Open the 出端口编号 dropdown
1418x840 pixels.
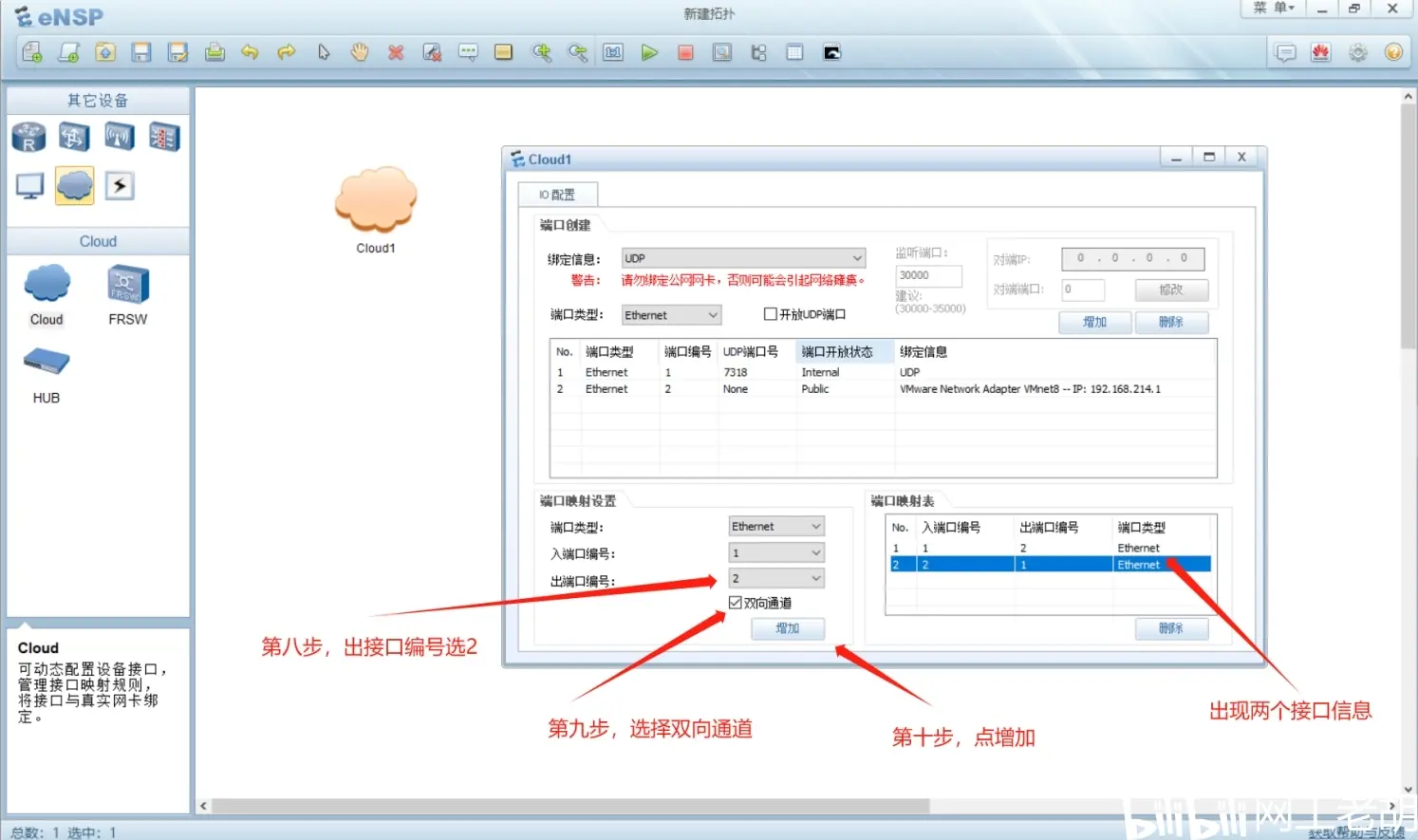pyautogui.click(x=776, y=578)
